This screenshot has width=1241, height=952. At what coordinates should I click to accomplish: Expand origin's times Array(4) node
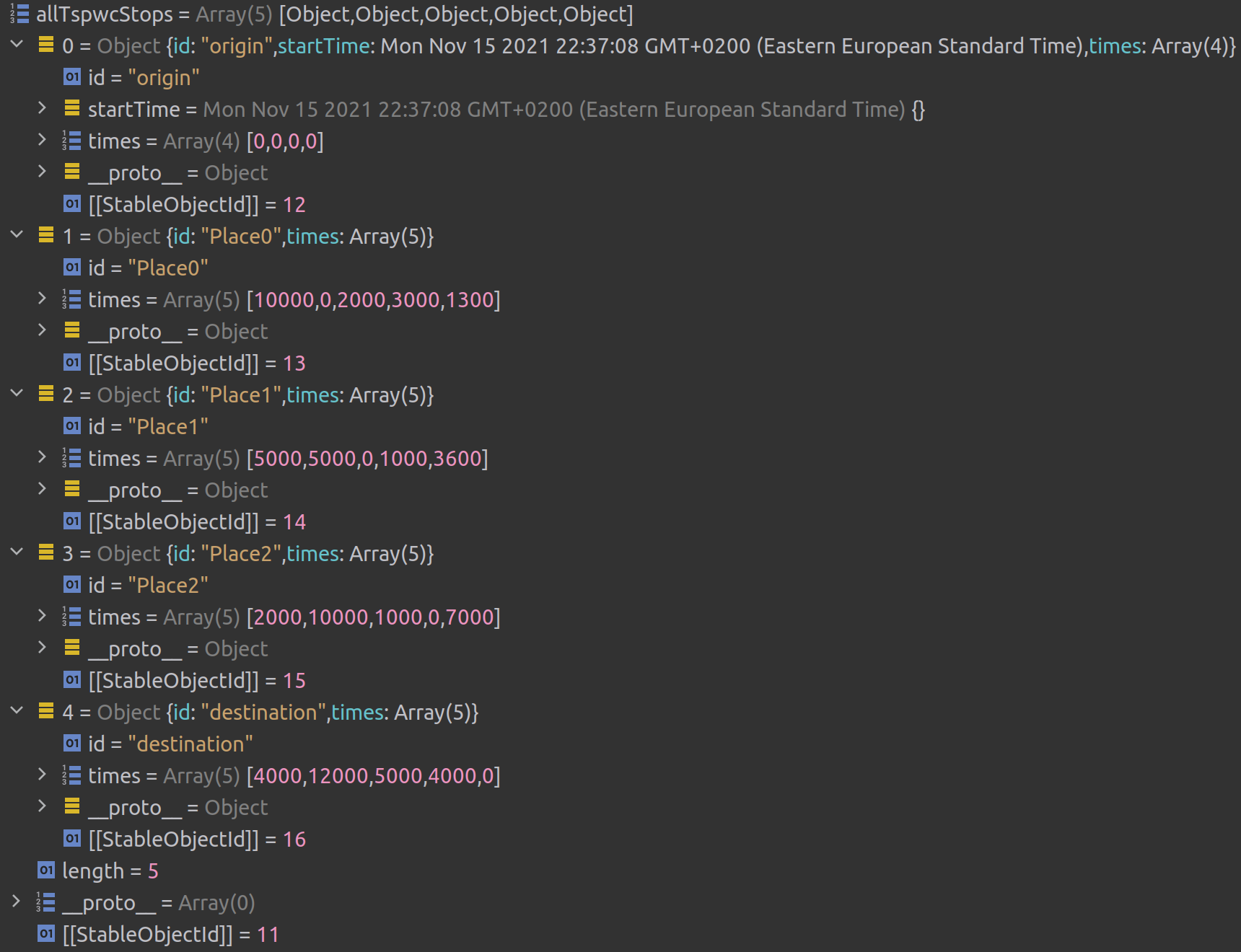[43, 140]
